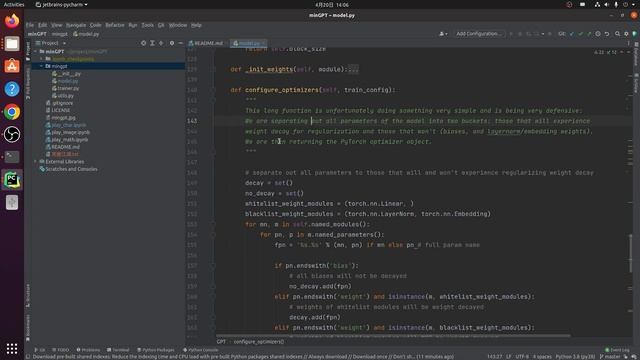The width and height of the screenshot is (640, 360).
Task: Click the Git rollback icon
Action: pos(607,34)
